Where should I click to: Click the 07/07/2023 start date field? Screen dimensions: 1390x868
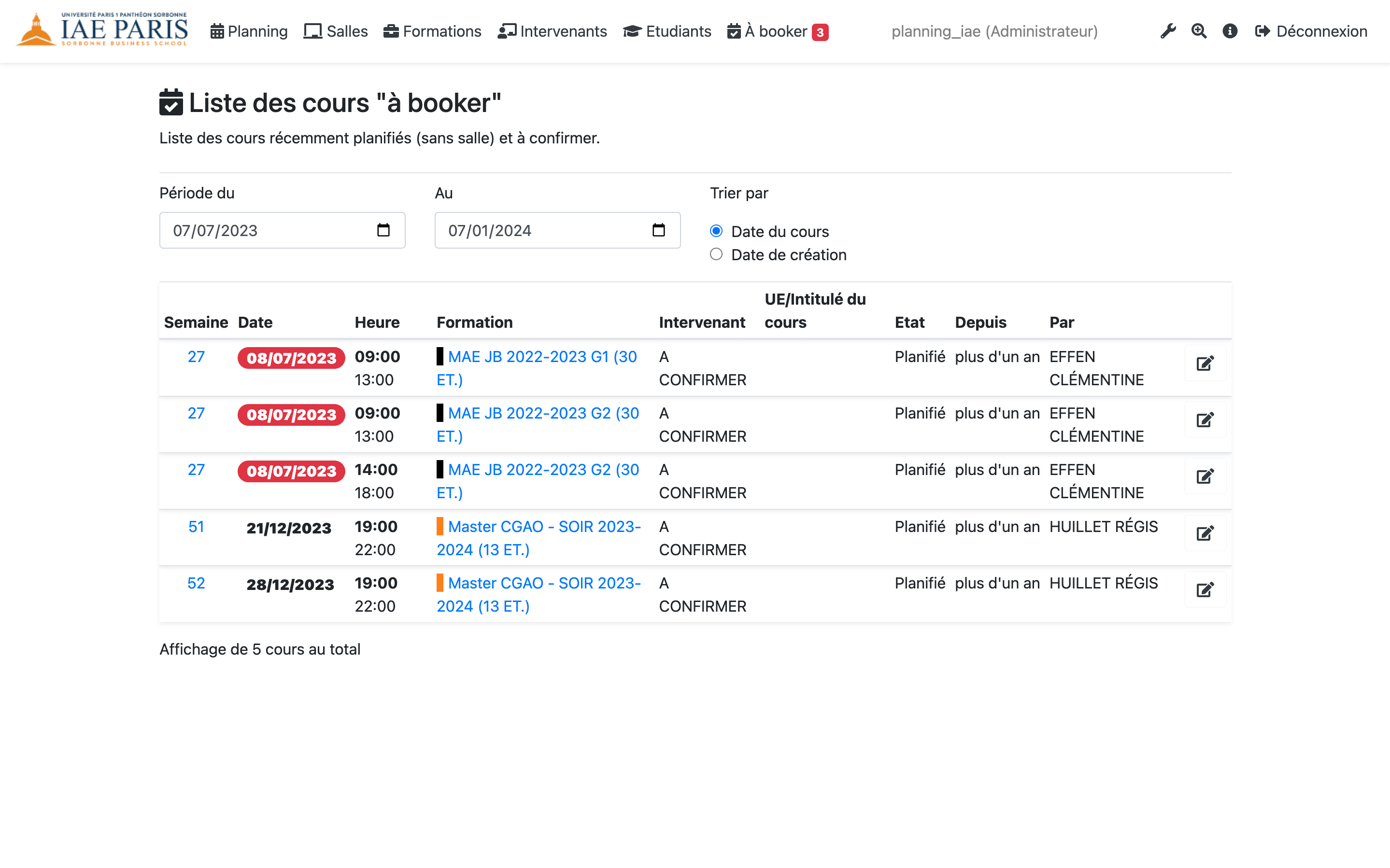tap(264, 230)
